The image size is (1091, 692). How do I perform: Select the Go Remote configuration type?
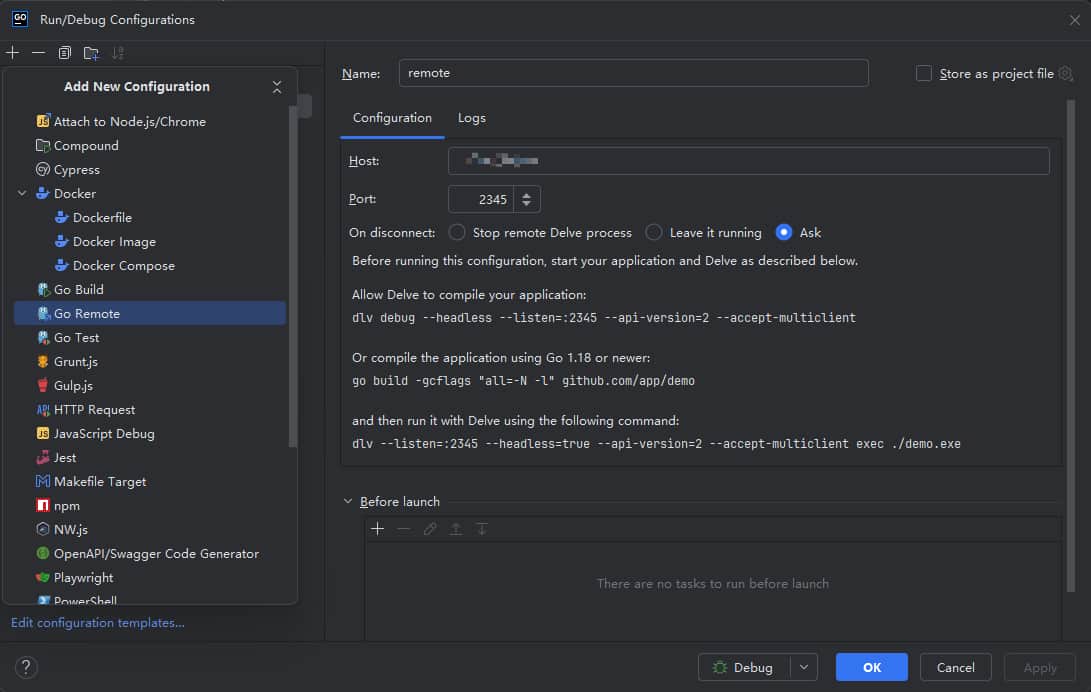coord(150,314)
